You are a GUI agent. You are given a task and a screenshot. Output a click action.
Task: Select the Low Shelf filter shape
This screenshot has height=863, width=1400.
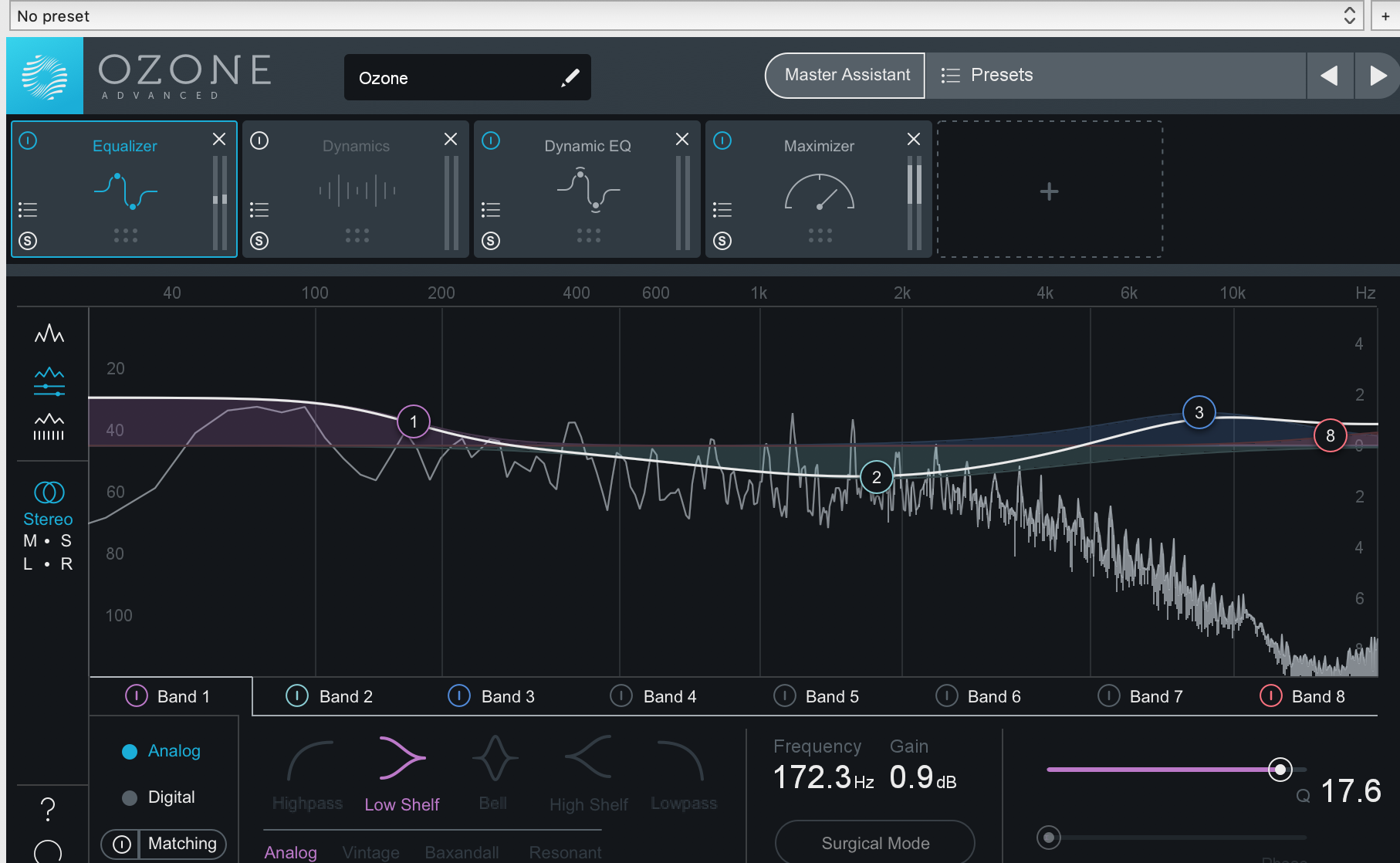click(x=401, y=758)
